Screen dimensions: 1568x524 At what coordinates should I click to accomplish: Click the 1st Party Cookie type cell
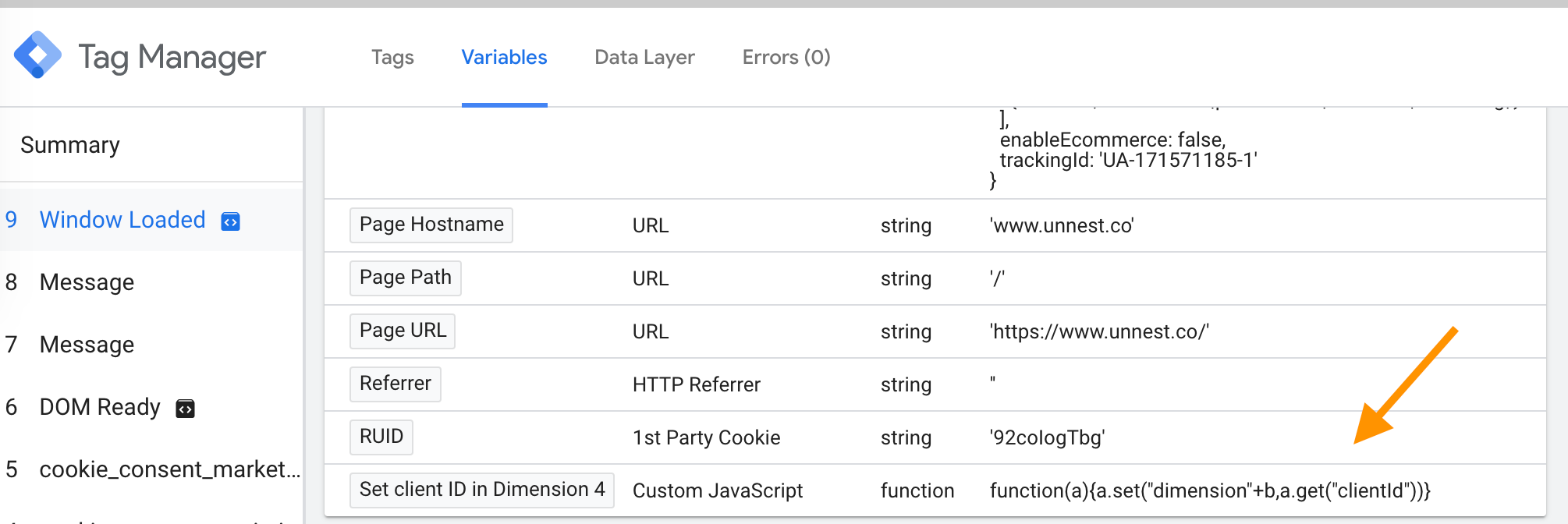[706, 437]
